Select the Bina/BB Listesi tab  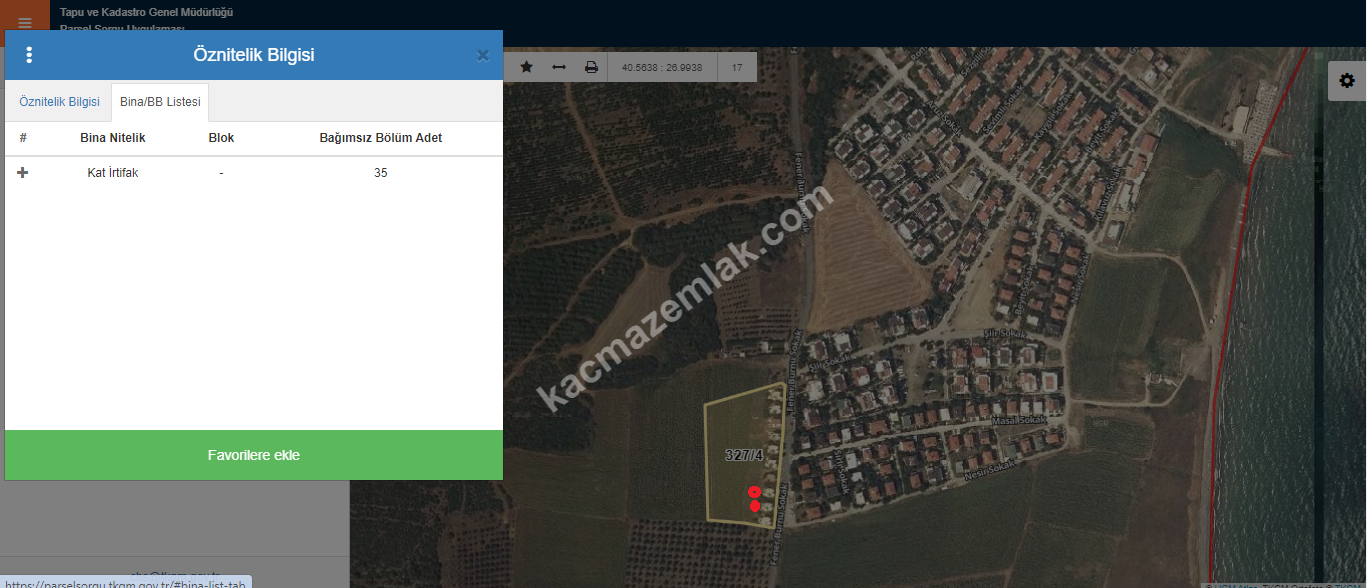pyautogui.click(x=160, y=102)
